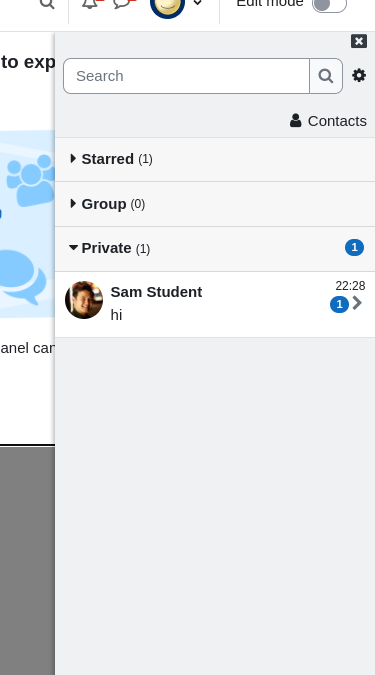Open the conversation with Sam Student

[215, 304]
